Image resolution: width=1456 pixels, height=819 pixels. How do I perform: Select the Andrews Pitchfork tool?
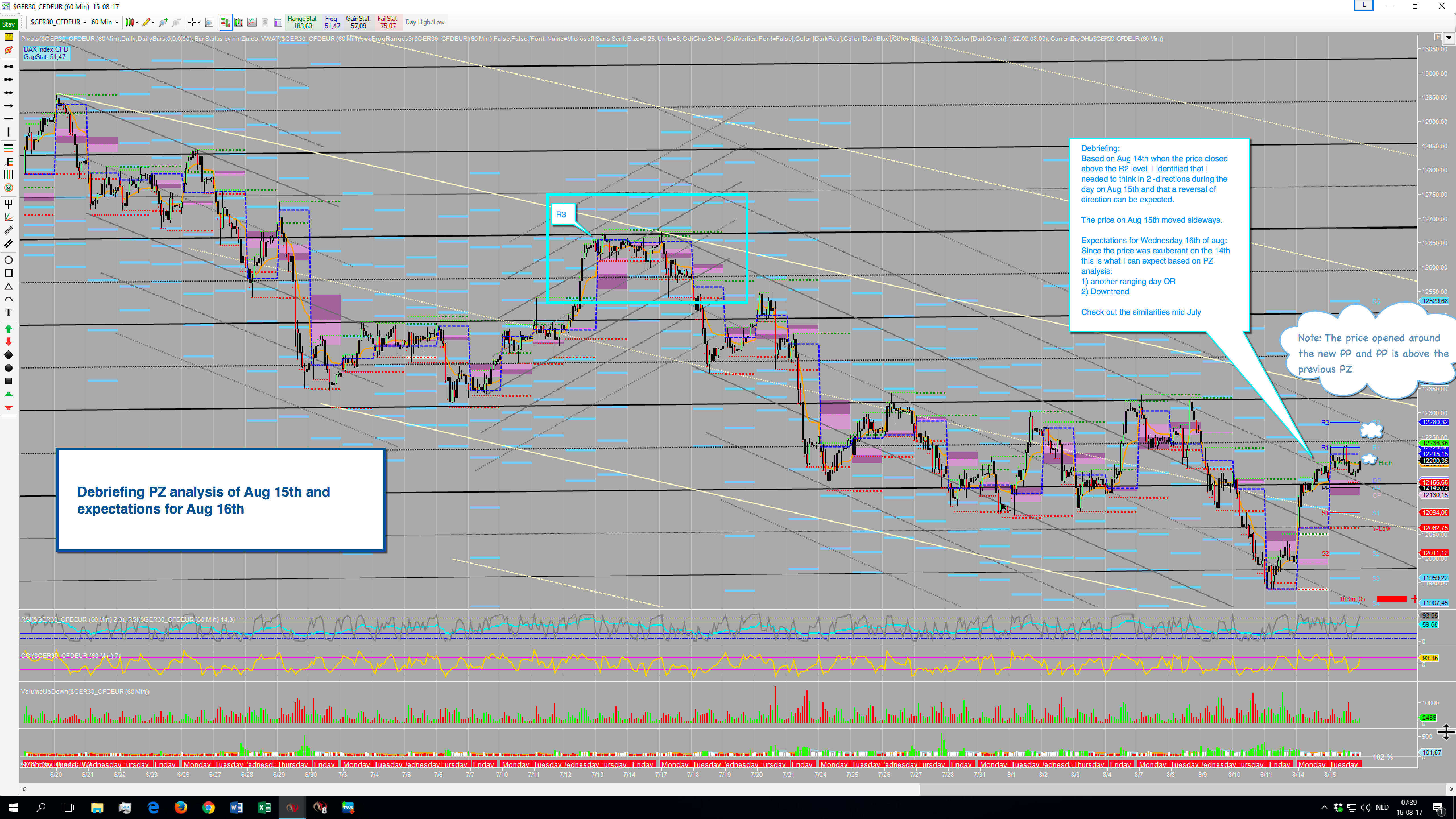pos(9,204)
